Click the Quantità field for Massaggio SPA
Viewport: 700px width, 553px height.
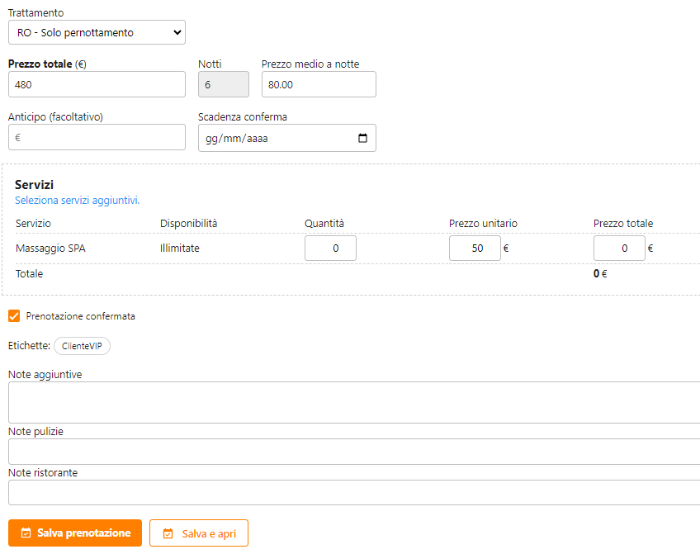coord(330,248)
